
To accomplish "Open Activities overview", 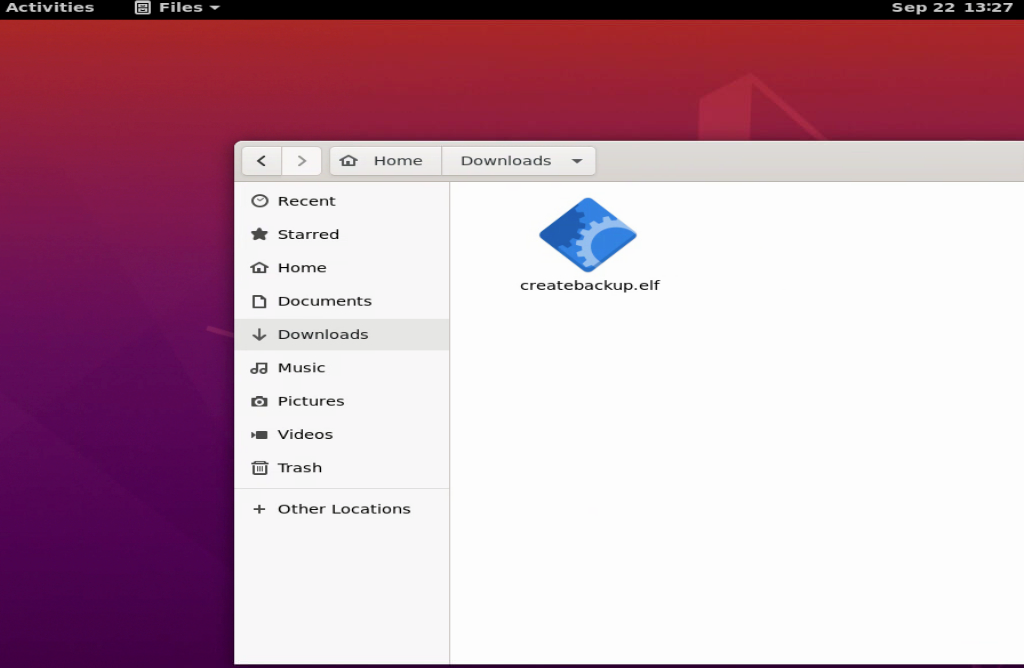I will pos(50,8).
